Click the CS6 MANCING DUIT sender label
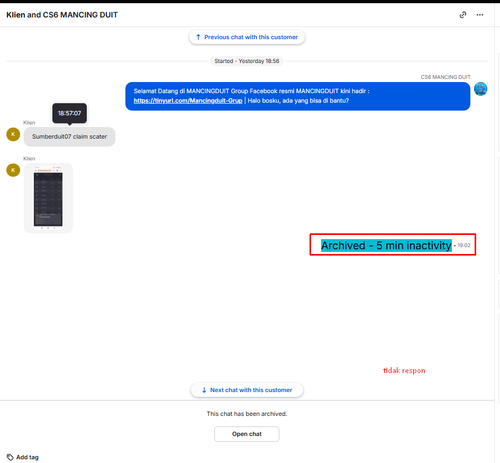This screenshot has width=500, height=463. click(x=445, y=77)
